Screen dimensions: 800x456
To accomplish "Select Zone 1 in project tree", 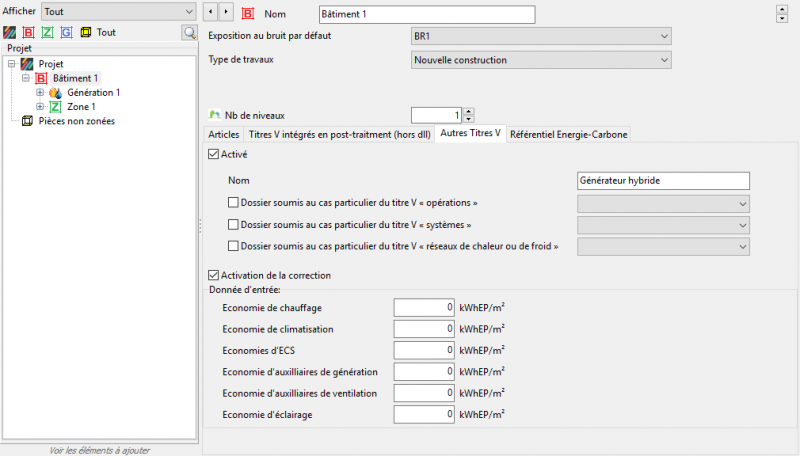I will 81,107.
